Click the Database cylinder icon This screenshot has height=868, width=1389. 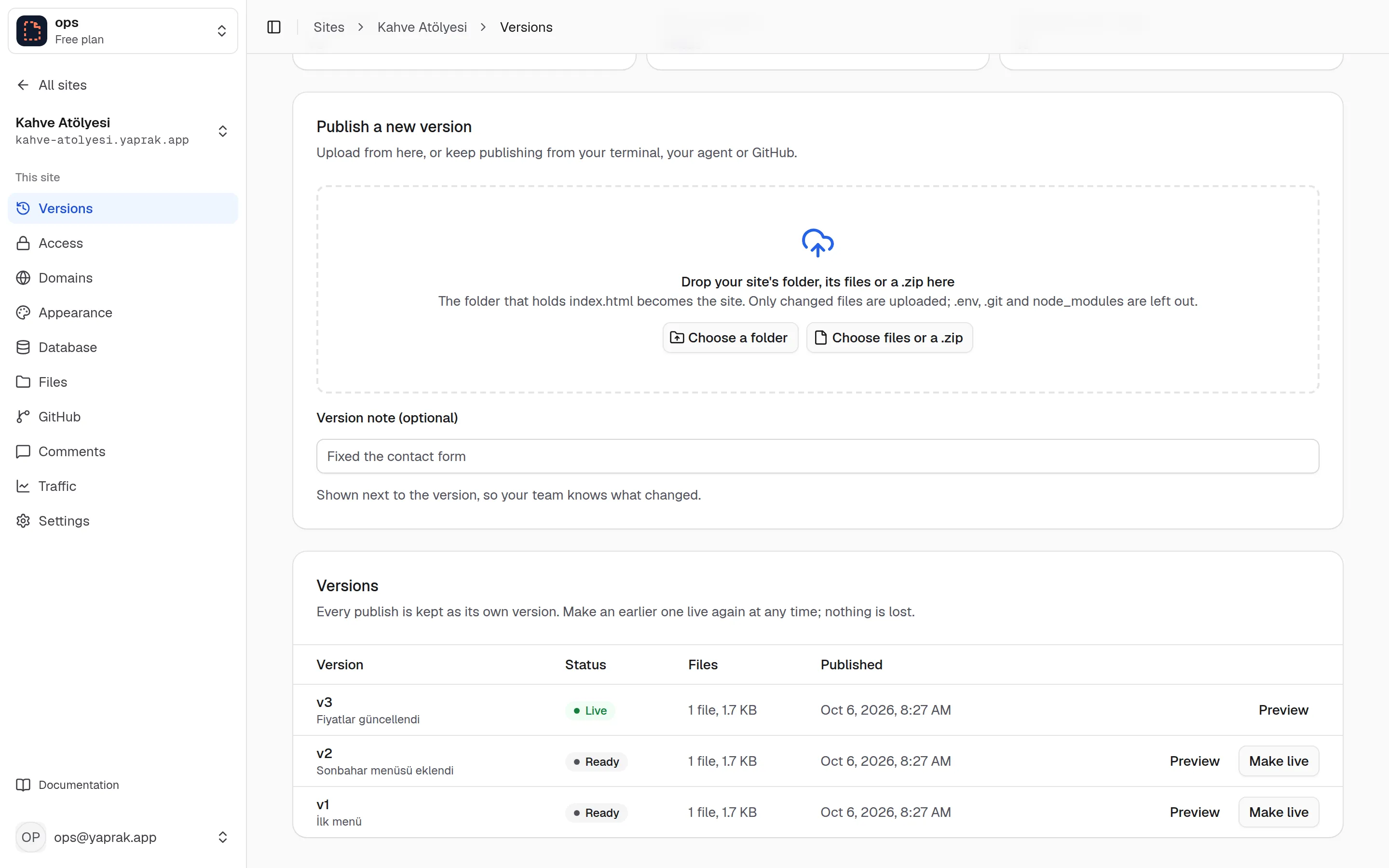tap(23, 347)
